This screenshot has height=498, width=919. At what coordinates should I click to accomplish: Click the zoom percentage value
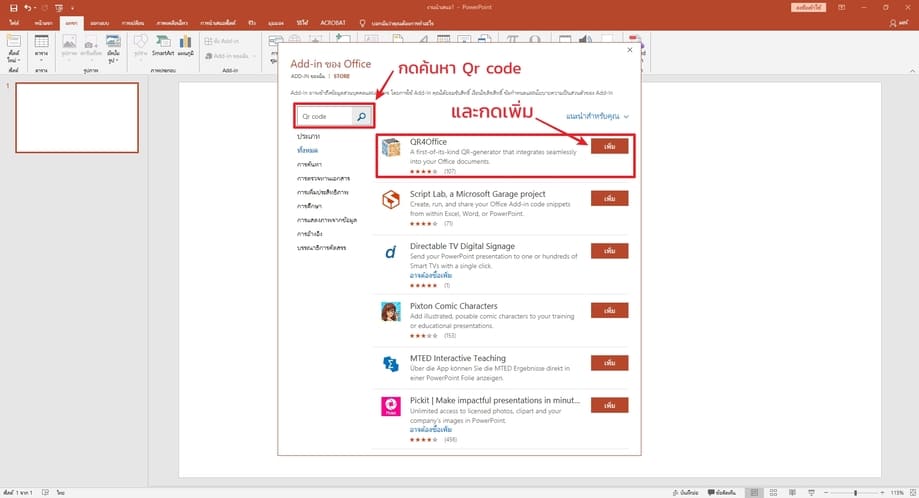(897, 493)
